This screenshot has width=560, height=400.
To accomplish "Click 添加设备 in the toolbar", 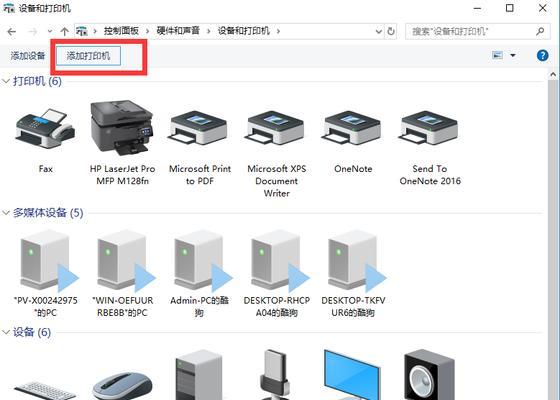I will [x=28, y=56].
